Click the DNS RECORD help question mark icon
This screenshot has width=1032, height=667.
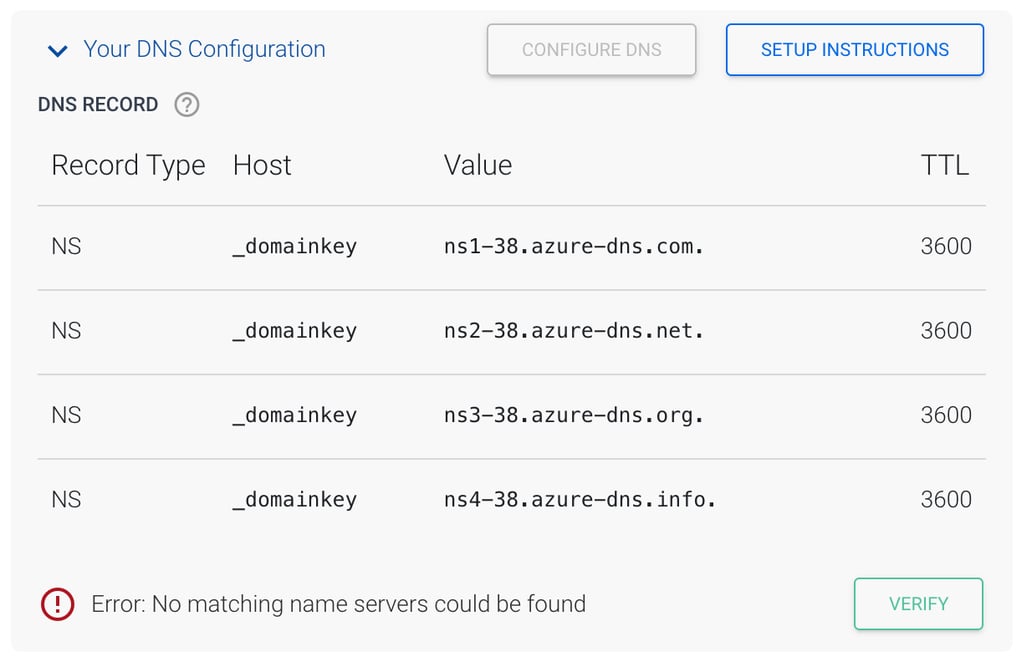[186, 104]
